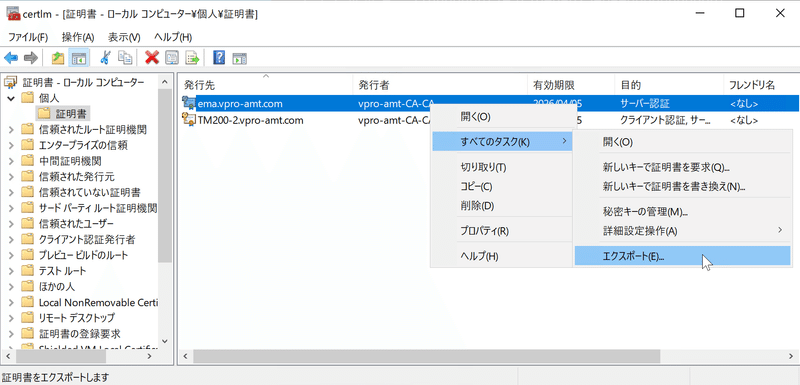Select コピー(C) in the context menu
The image size is (800, 385).
pos(503,186)
